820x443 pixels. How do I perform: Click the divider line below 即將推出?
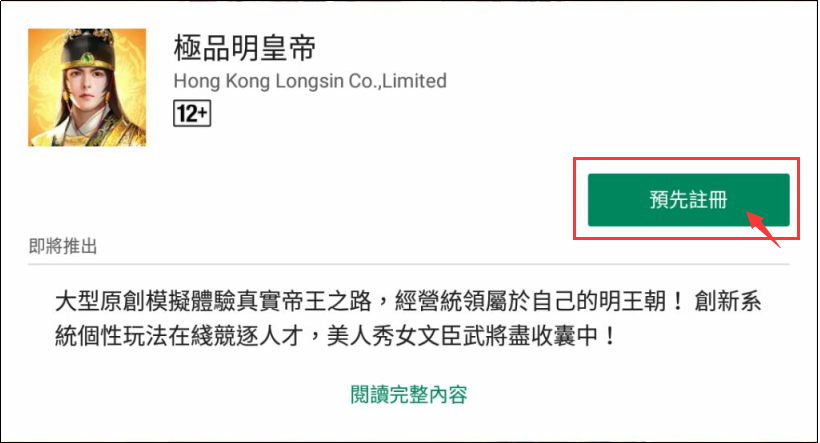click(x=409, y=264)
